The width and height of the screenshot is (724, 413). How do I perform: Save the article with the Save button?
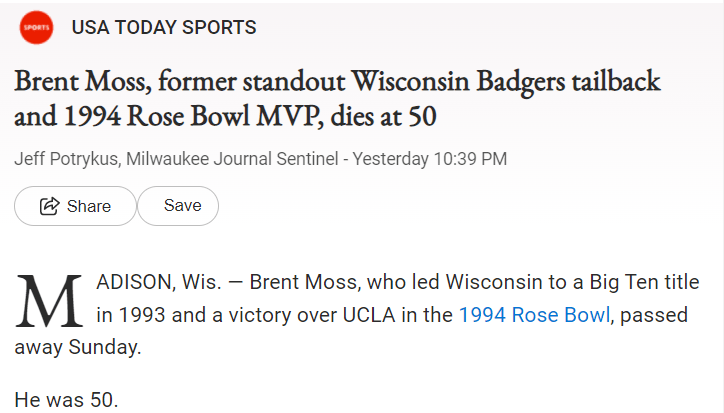(182, 205)
